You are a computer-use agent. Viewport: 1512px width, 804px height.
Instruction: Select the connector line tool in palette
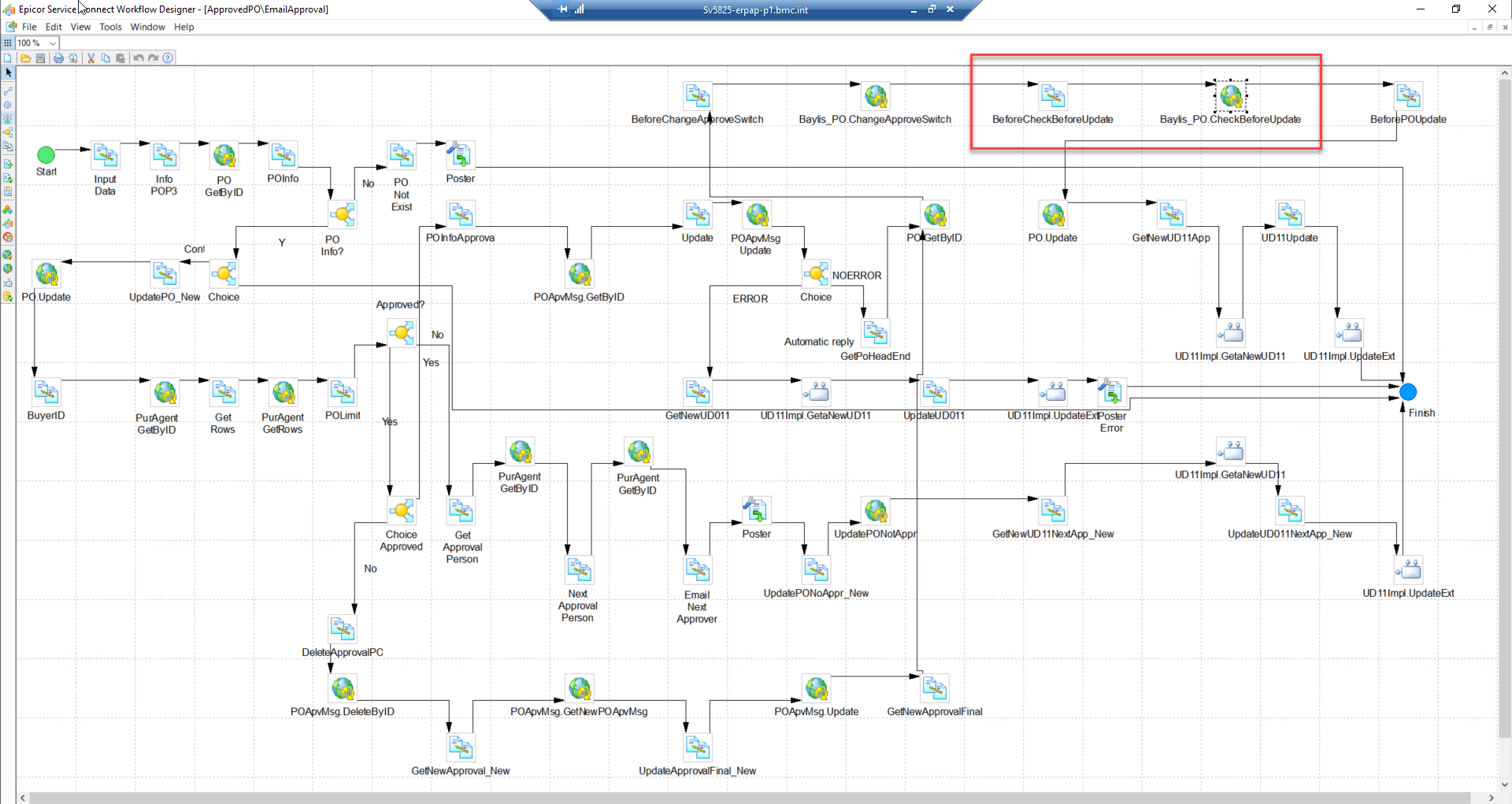click(x=8, y=91)
